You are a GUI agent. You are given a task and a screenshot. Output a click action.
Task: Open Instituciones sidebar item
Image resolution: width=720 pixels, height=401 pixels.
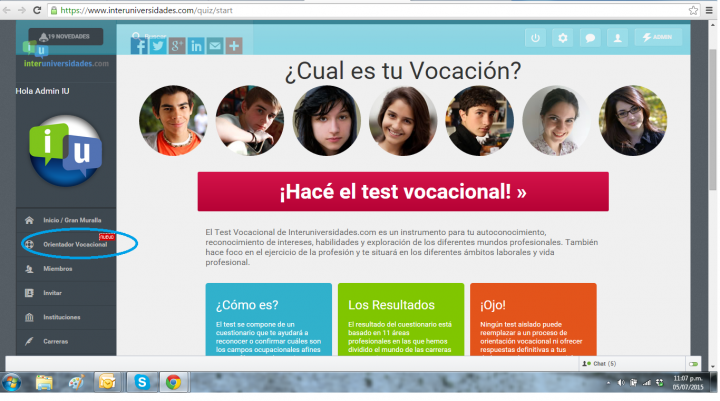[x=66, y=317]
